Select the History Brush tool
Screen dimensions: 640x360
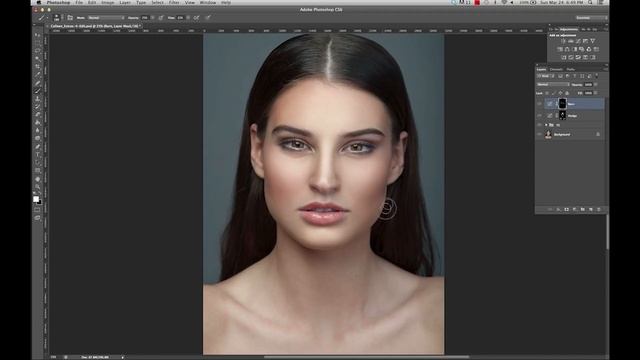[38, 107]
